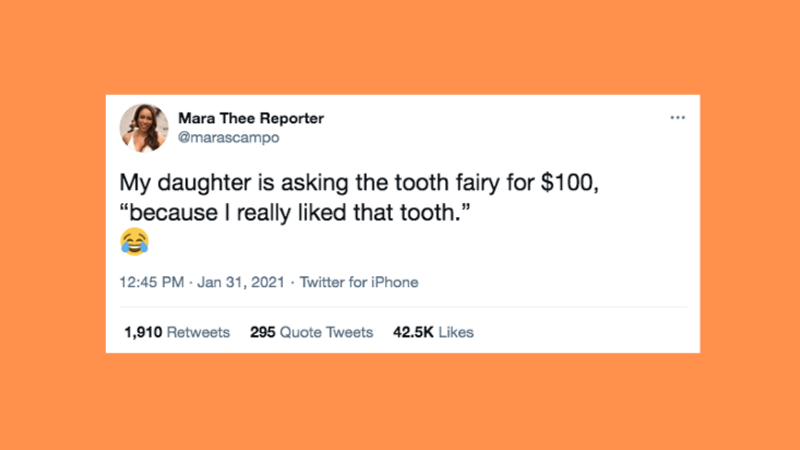Click the empty white area right of the emoji

click(400, 242)
